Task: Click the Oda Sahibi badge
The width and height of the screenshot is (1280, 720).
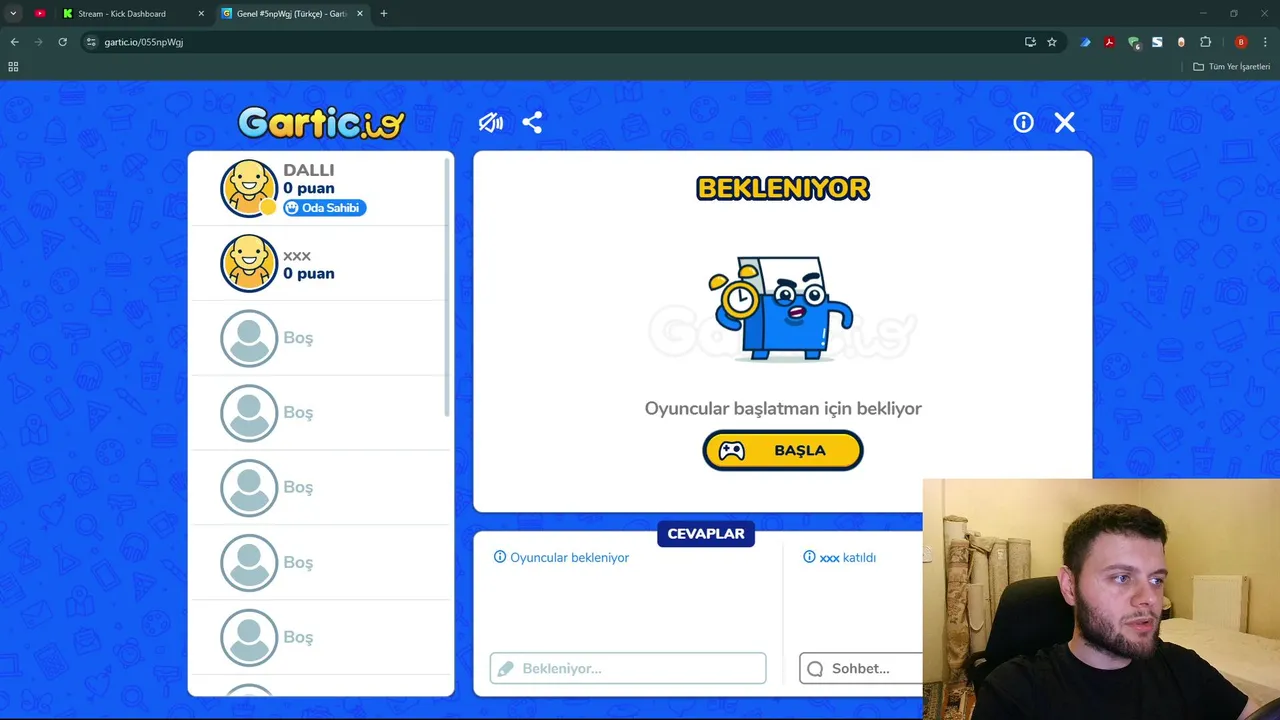Action: pyautogui.click(x=325, y=208)
